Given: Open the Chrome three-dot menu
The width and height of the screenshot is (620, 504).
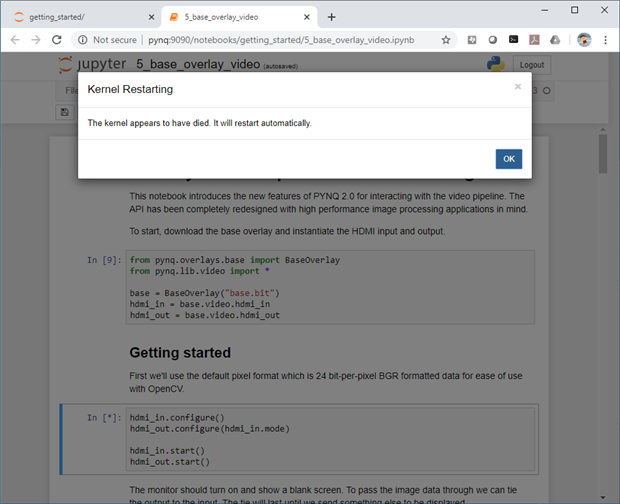Looking at the screenshot, I should coord(605,40).
